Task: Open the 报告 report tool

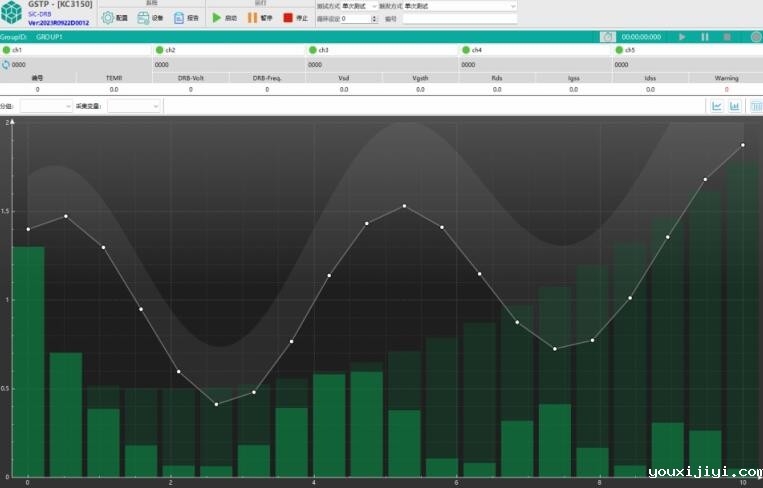Action: pyautogui.click(x=186, y=18)
